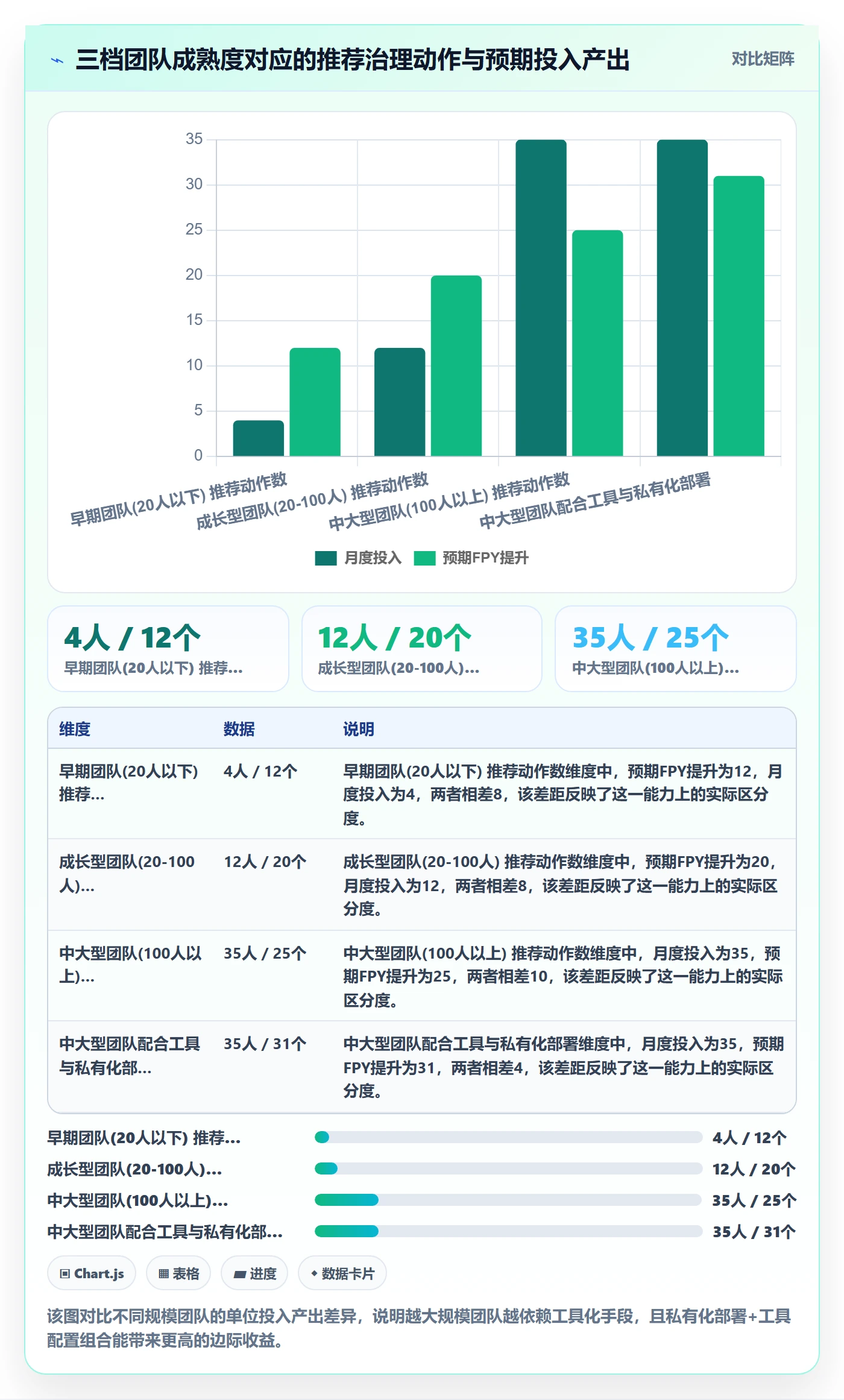Toggle the 月度投入 legend color box
The width and height of the screenshot is (844, 1400).
pyautogui.click(x=326, y=558)
